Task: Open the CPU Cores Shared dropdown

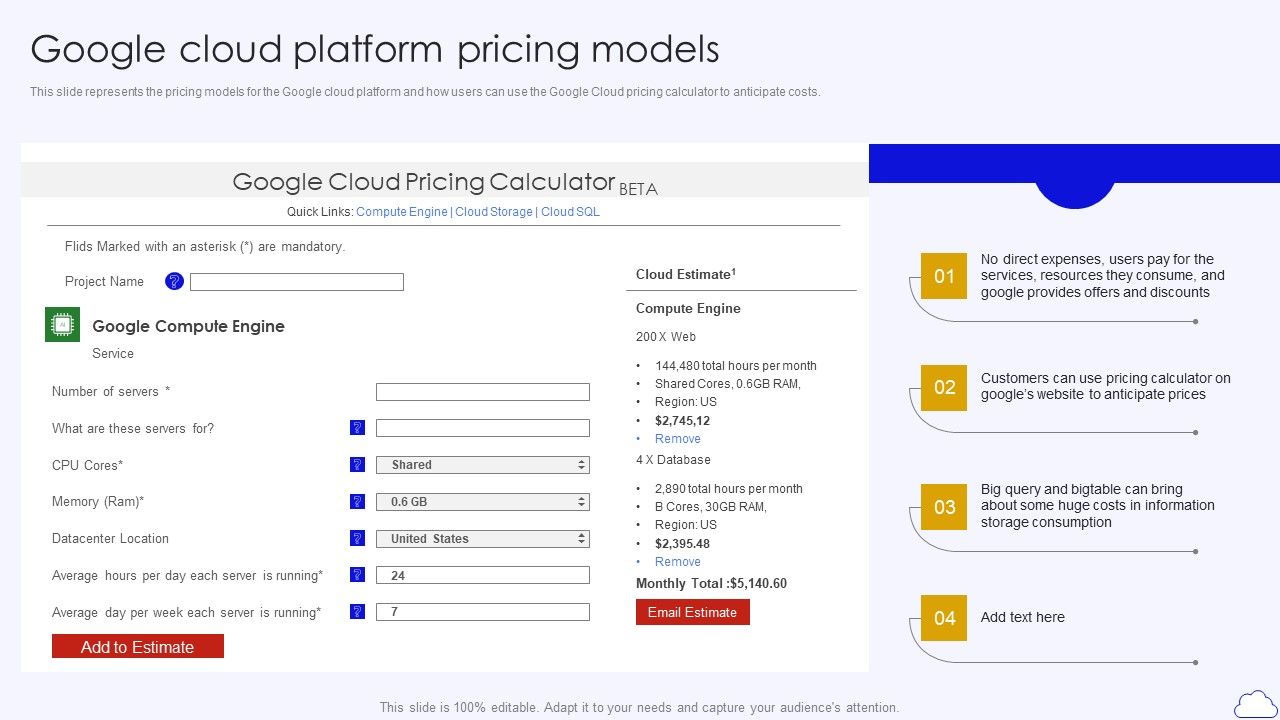Action: [483, 465]
